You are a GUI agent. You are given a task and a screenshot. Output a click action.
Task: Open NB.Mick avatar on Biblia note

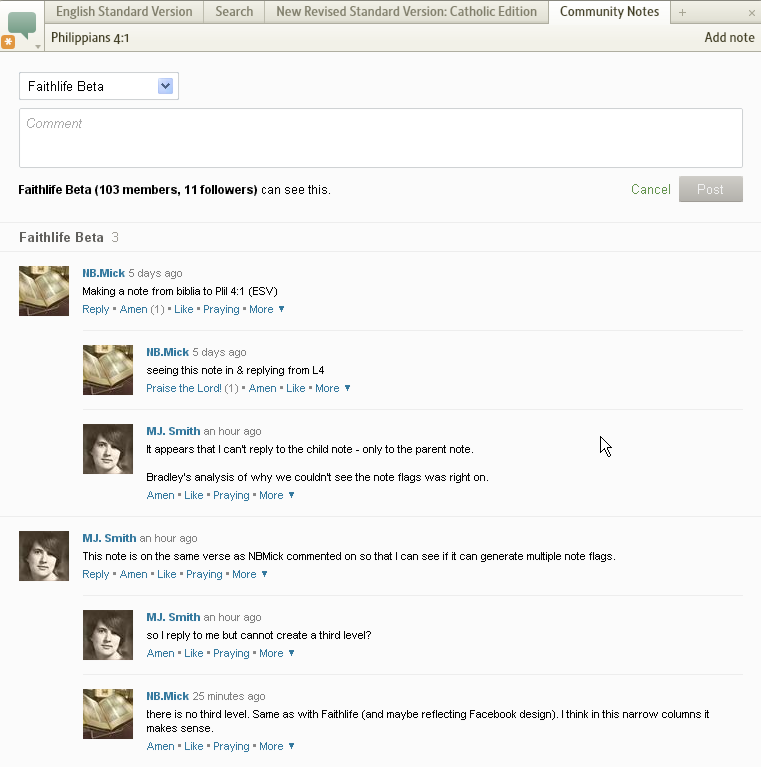click(44, 291)
